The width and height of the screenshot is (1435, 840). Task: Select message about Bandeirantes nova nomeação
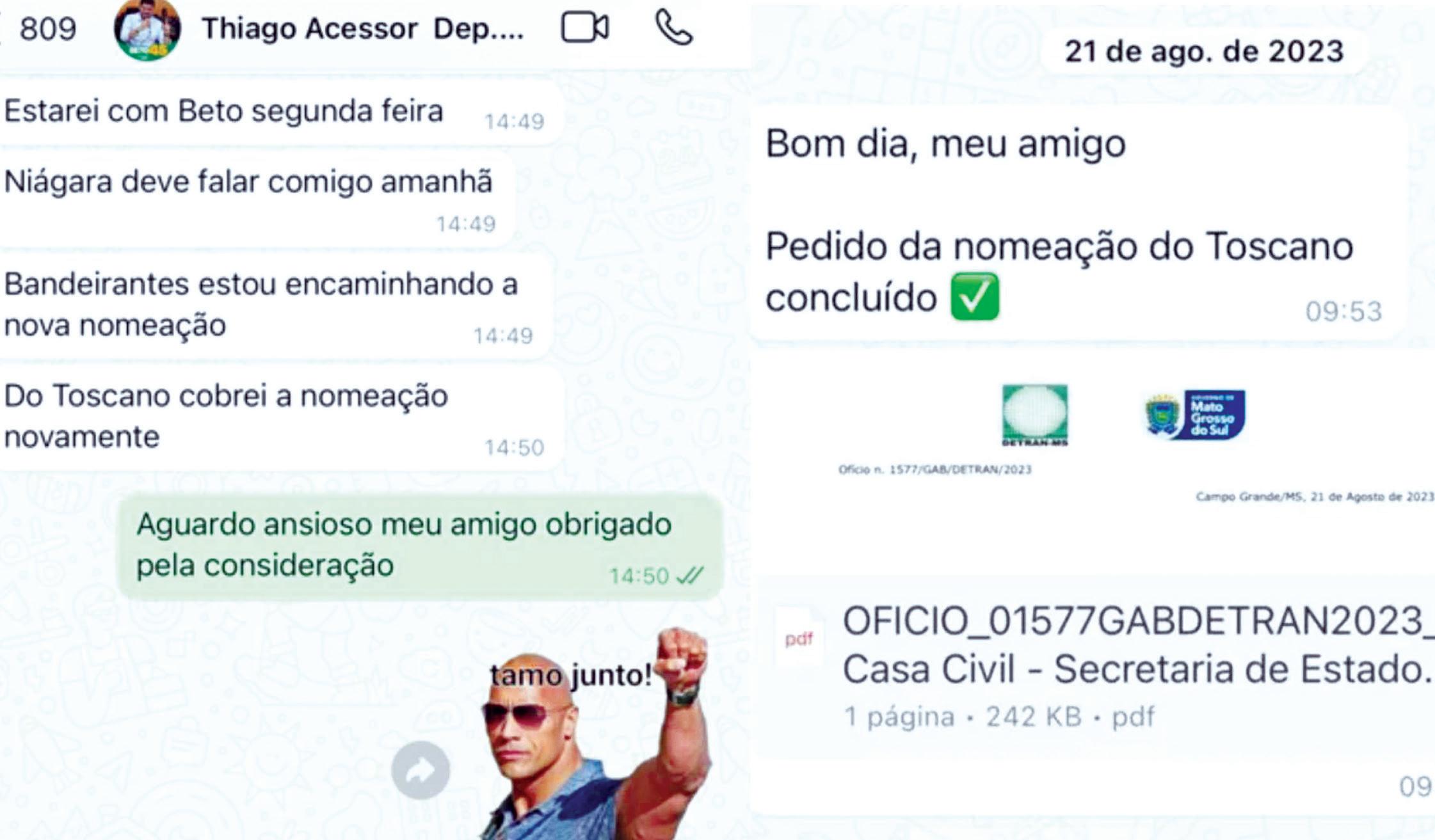pos(275,305)
